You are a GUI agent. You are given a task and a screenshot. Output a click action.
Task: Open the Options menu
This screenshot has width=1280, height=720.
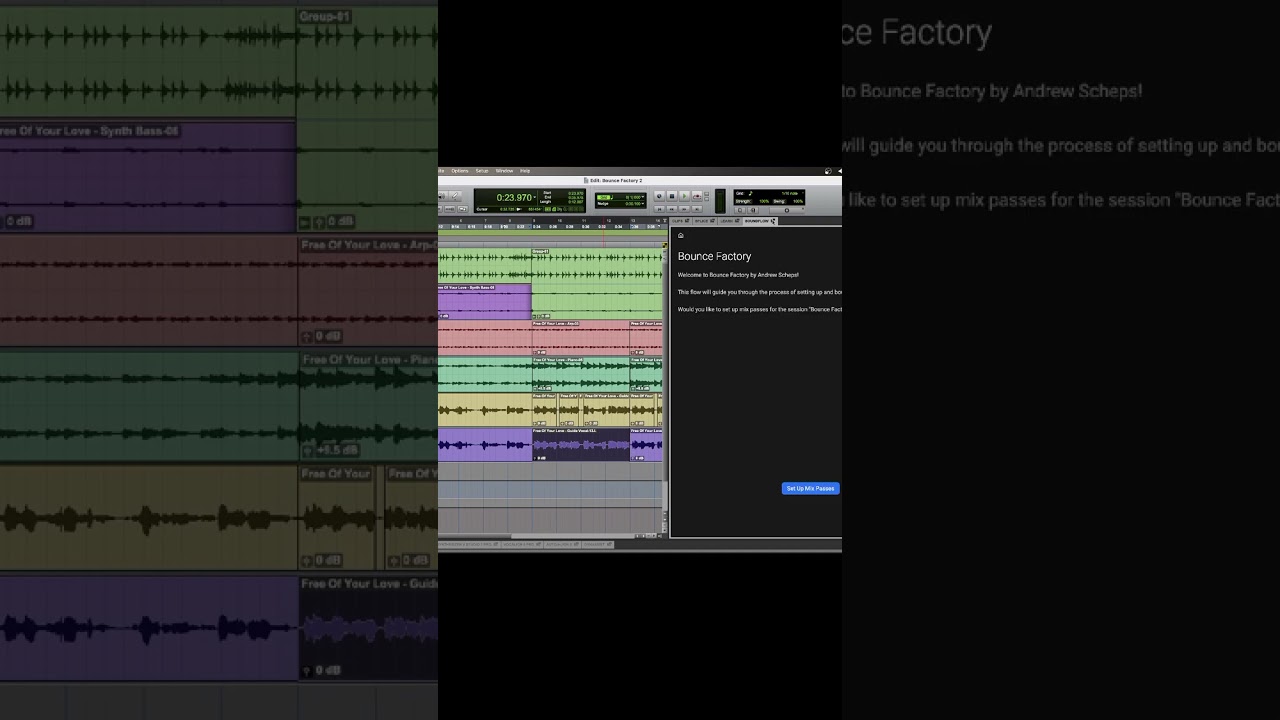460,171
